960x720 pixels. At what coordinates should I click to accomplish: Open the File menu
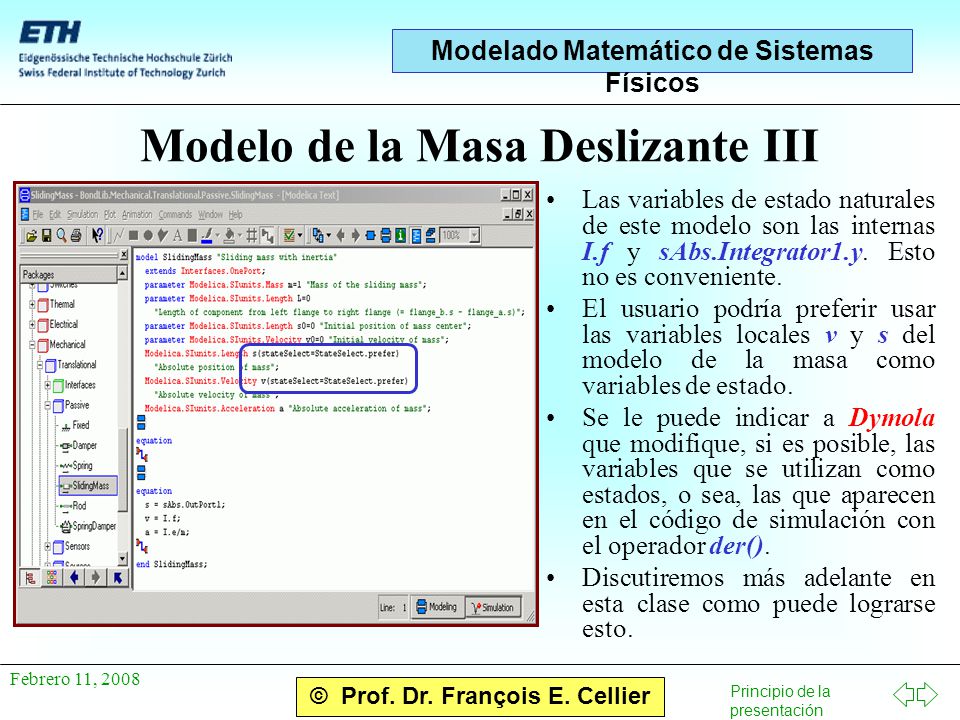pos(38,214)
